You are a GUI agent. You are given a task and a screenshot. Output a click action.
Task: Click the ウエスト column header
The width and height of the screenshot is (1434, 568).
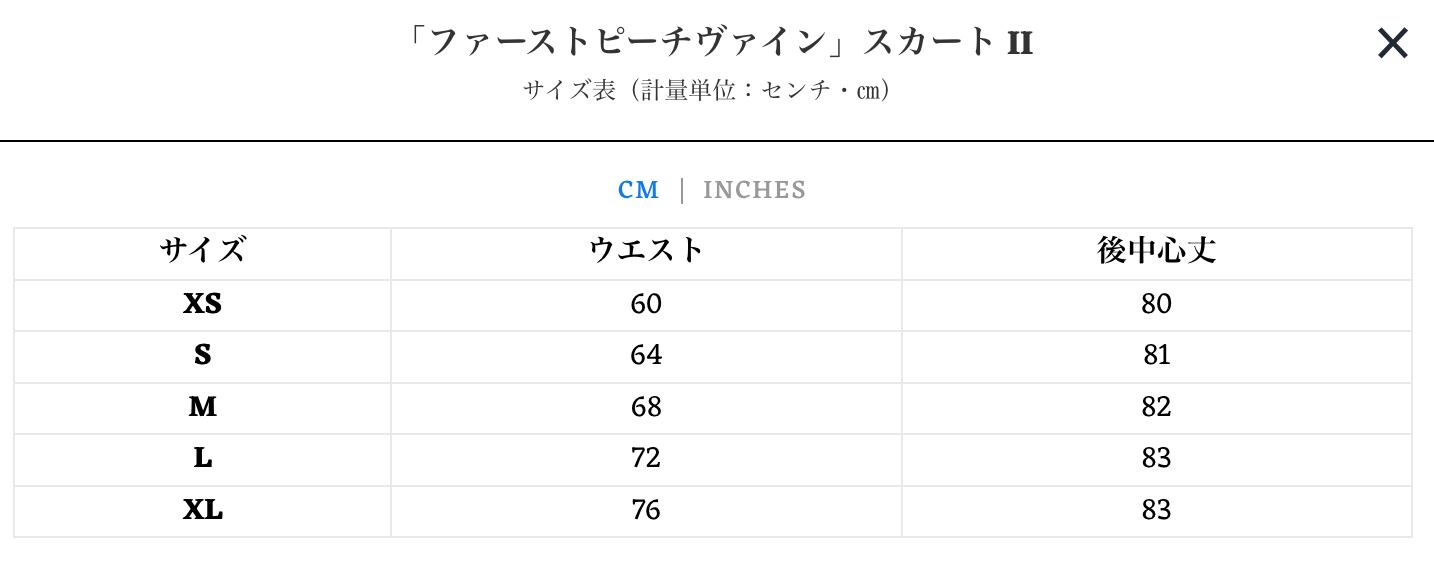coord(646,250)
